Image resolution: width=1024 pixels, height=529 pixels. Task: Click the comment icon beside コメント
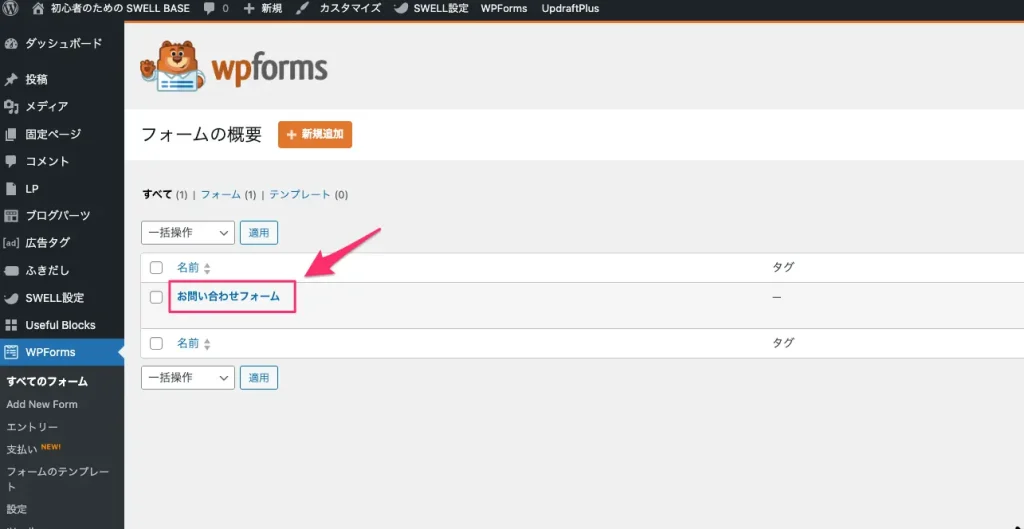tap(10, 161)
